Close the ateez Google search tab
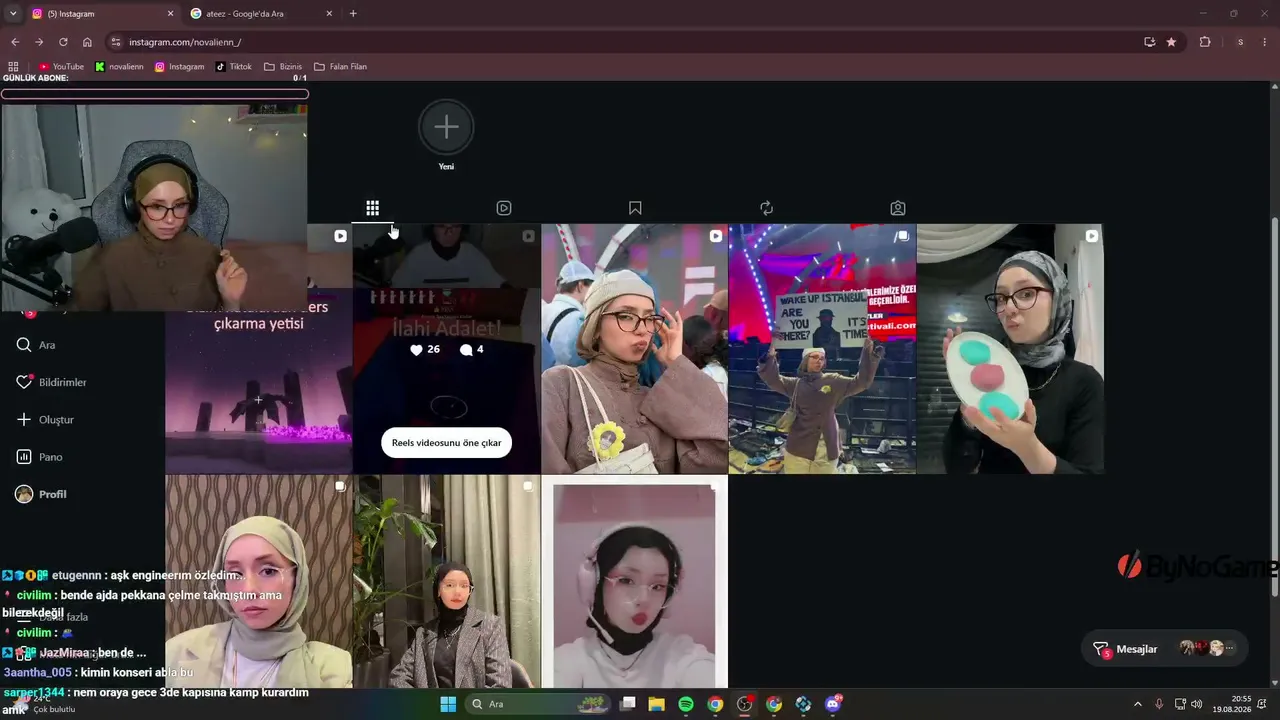 (x=329, y=14)
